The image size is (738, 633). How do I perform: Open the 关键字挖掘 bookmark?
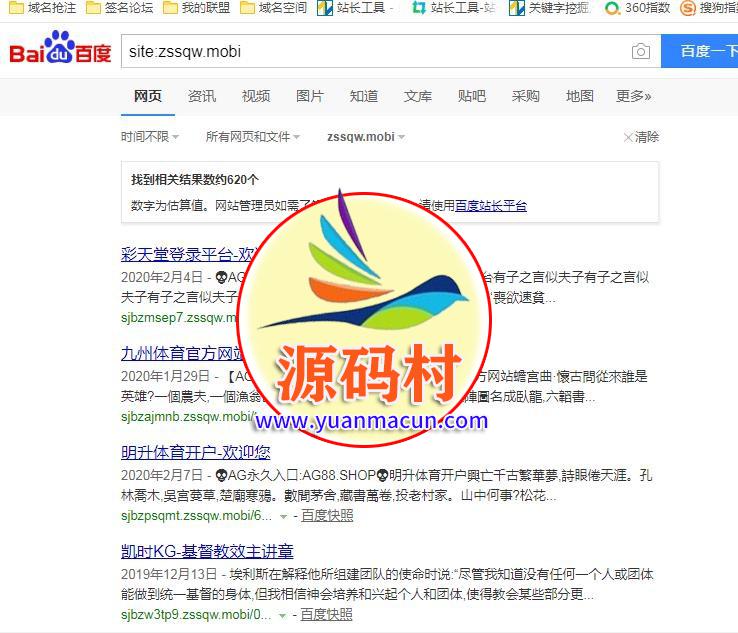click(550, 8)
